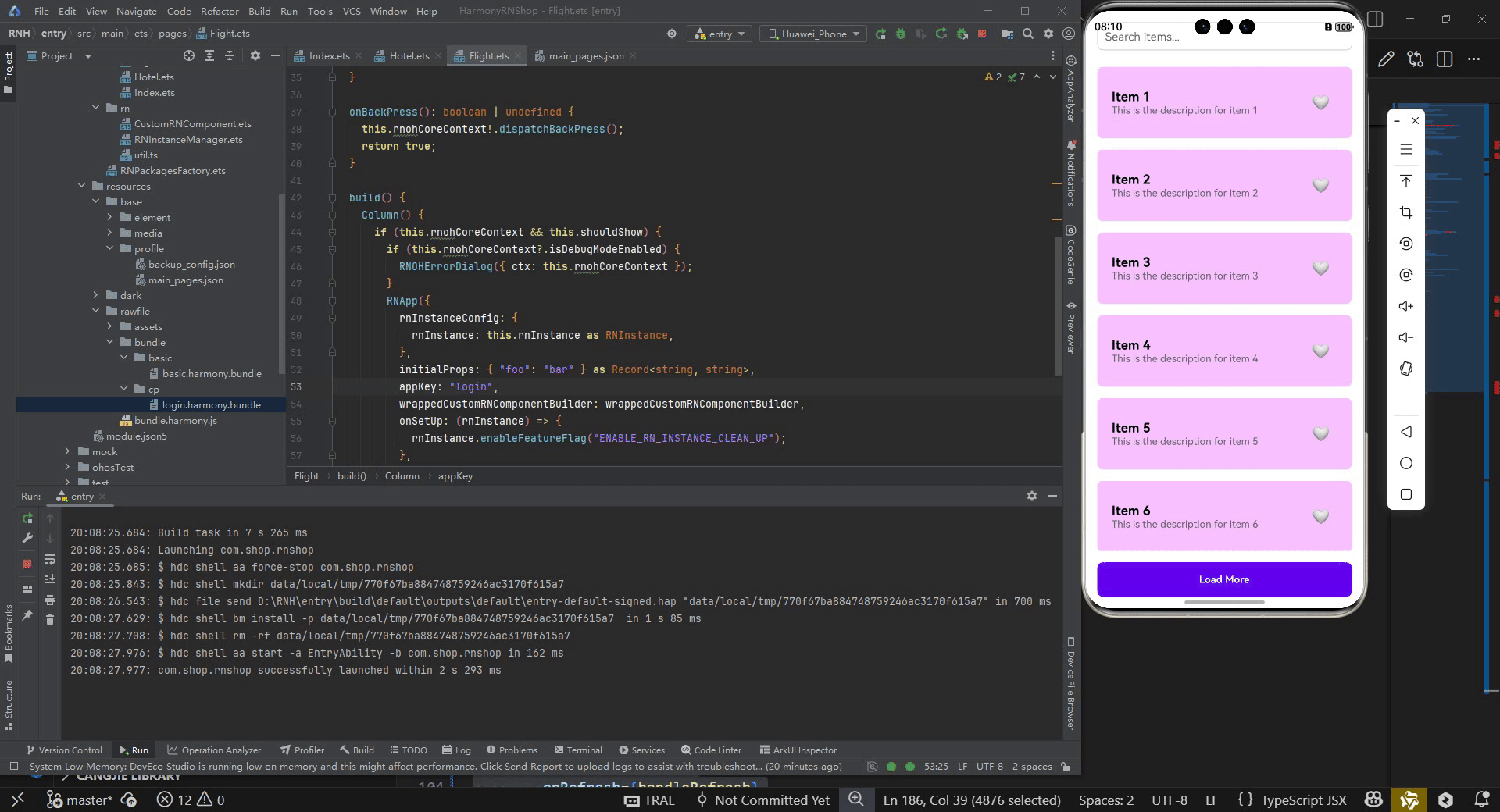Click wrench icon in Run panel
The width and height of the screenshot is (1500, 812).
click(27, 538)
